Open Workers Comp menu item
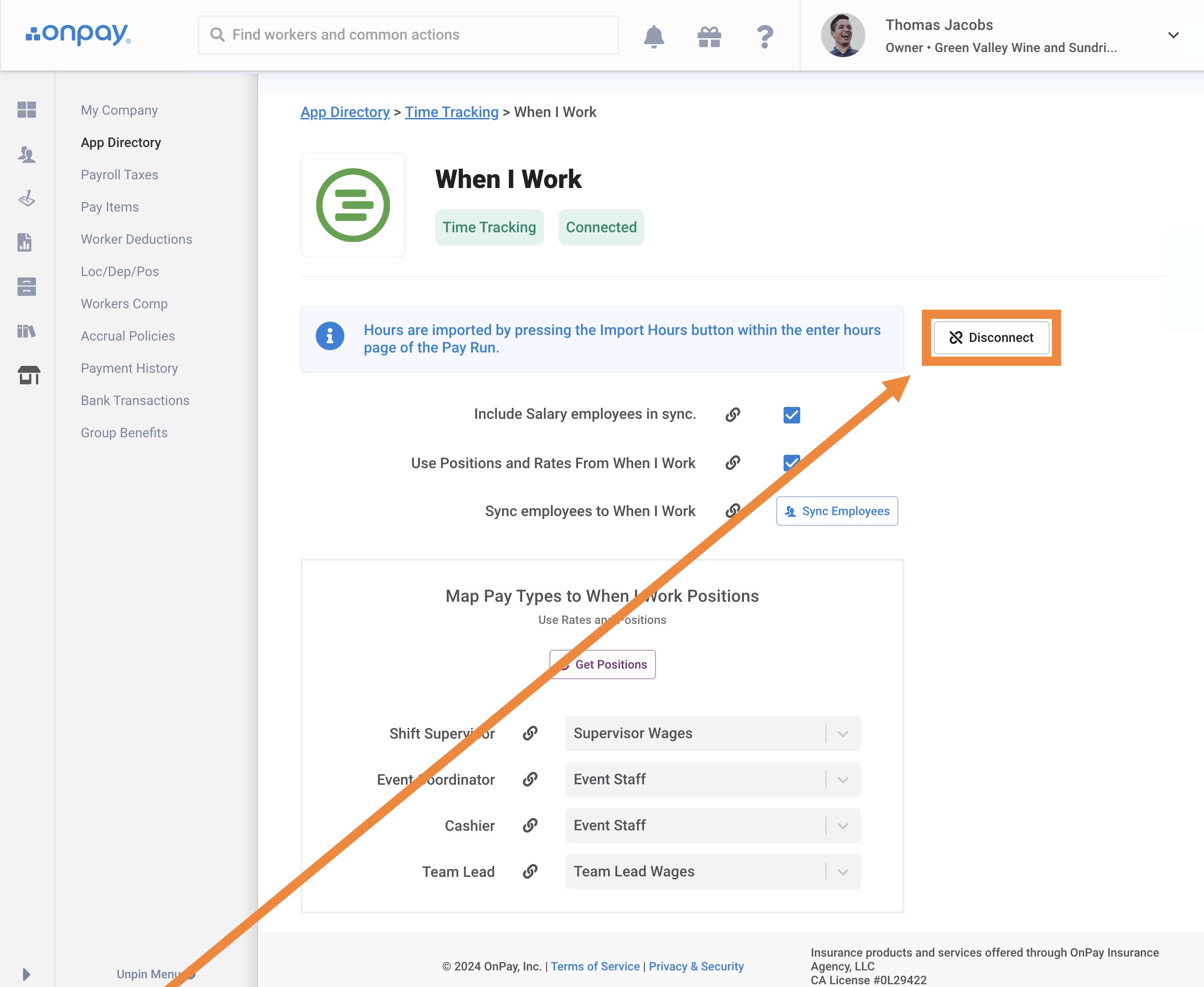 tap(124, 304)
